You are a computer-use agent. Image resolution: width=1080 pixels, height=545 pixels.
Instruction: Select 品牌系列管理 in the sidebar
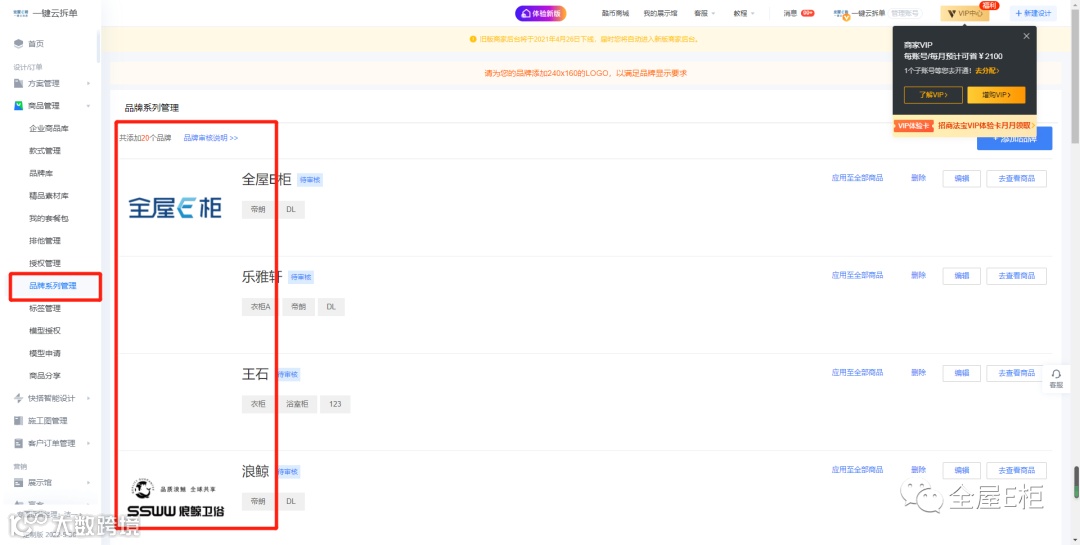53,286
